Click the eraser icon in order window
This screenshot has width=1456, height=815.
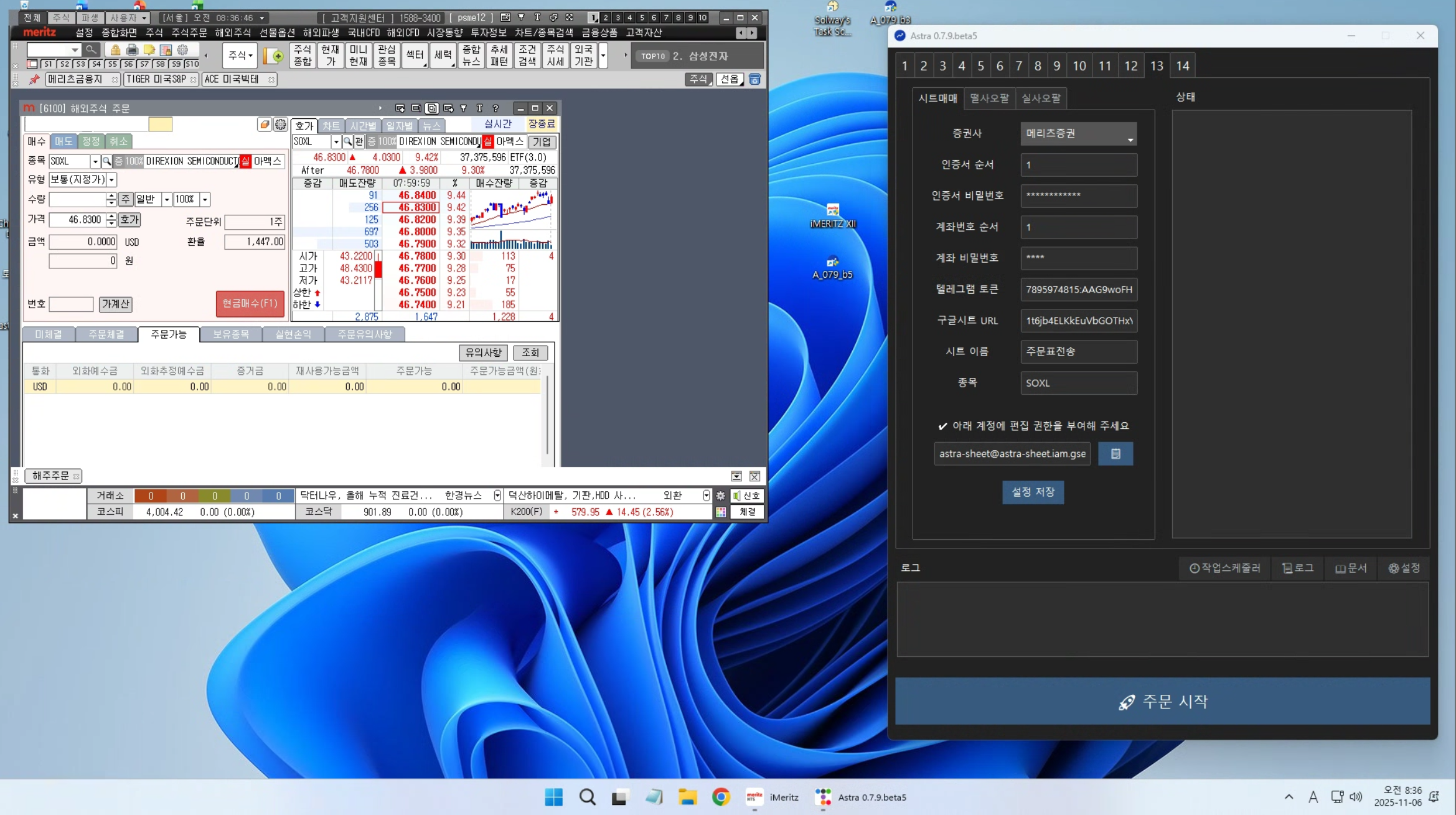[265, 125]
